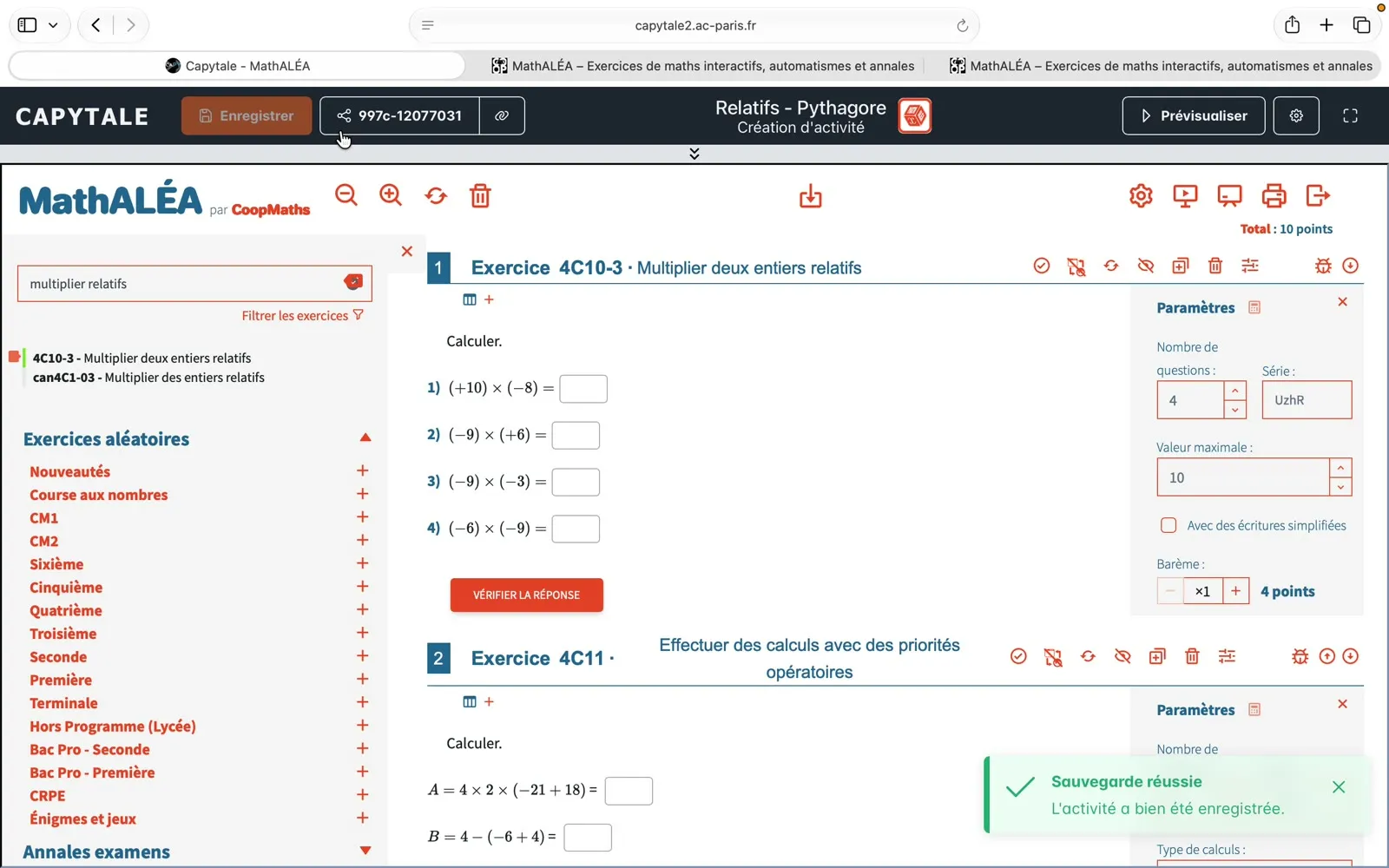Image resolution: width=1389 pixels, height=868 pixels.
Task: Delete Exercice 4C10-3 with its trash icon
Action: click(x=1215, y=266)
